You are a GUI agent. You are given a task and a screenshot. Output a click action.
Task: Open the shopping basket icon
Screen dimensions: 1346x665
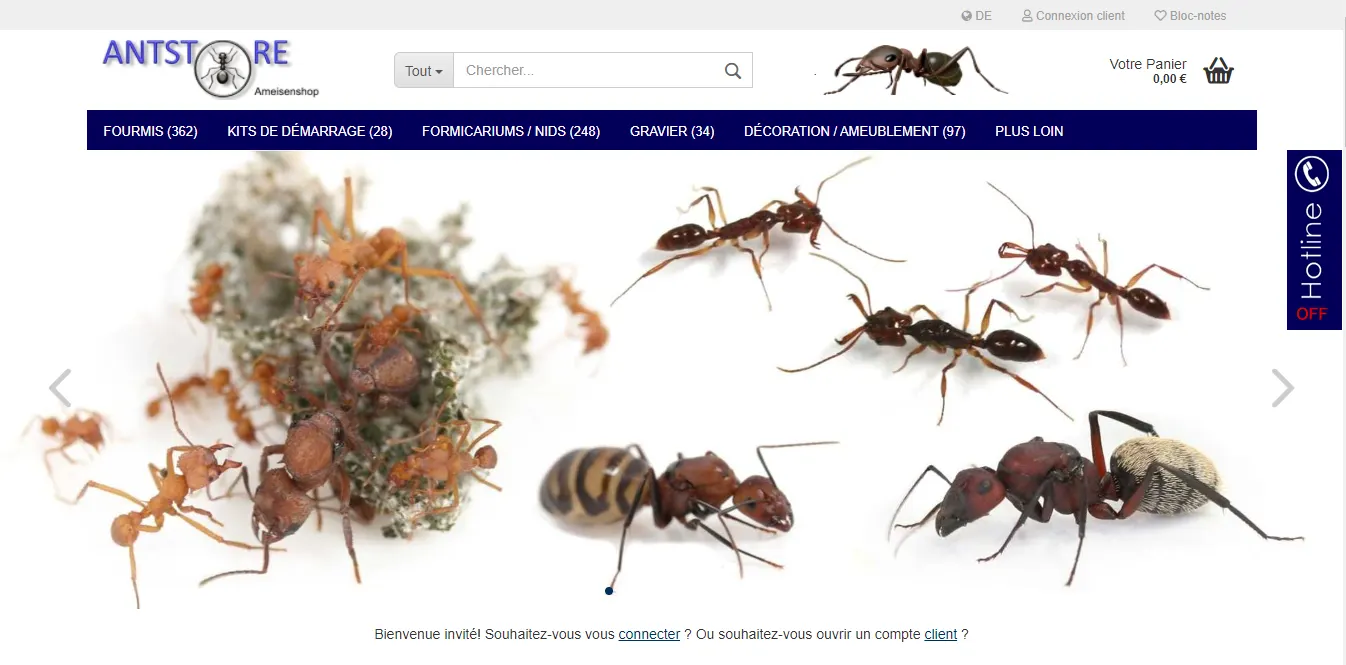point(1218,71)
